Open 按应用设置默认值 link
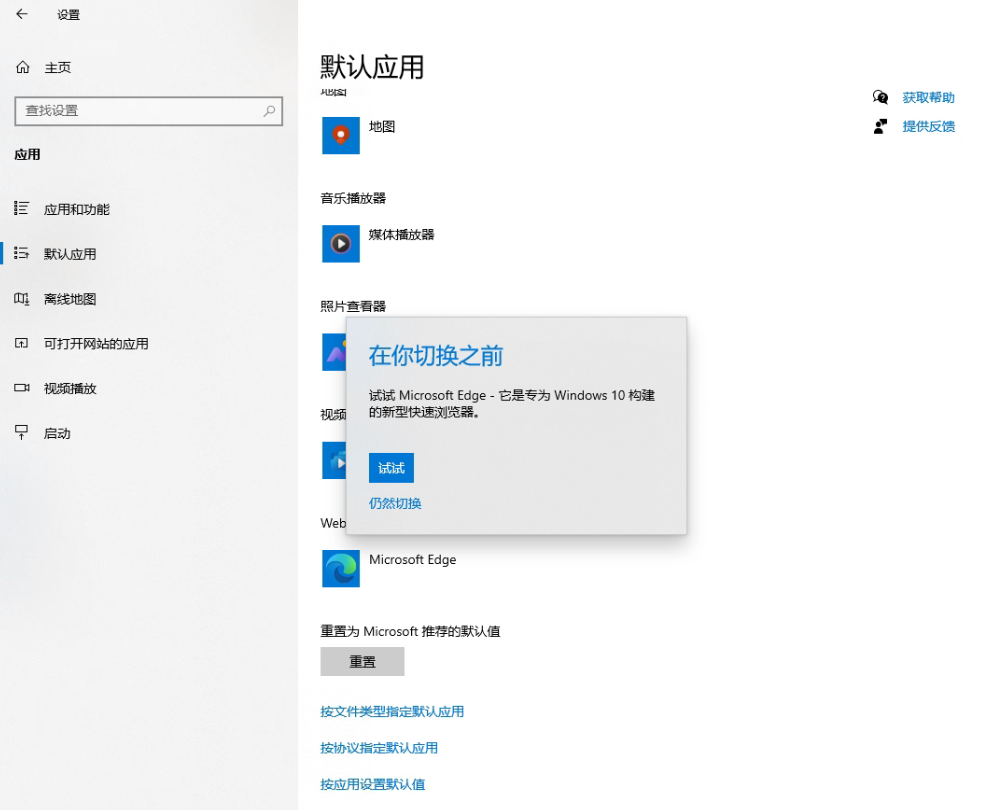Screen dimensions: 982x810 [x=373, y=784]
